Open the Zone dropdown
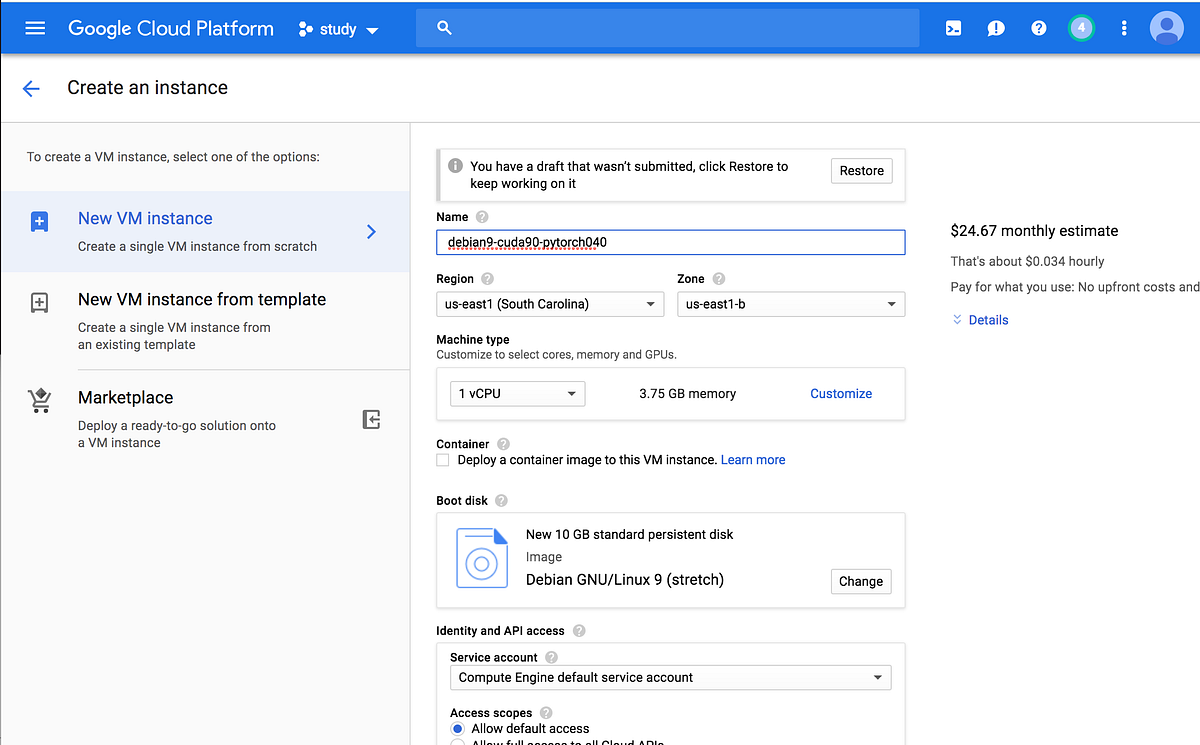1200x745 pixels. click(x=790, y=303)
